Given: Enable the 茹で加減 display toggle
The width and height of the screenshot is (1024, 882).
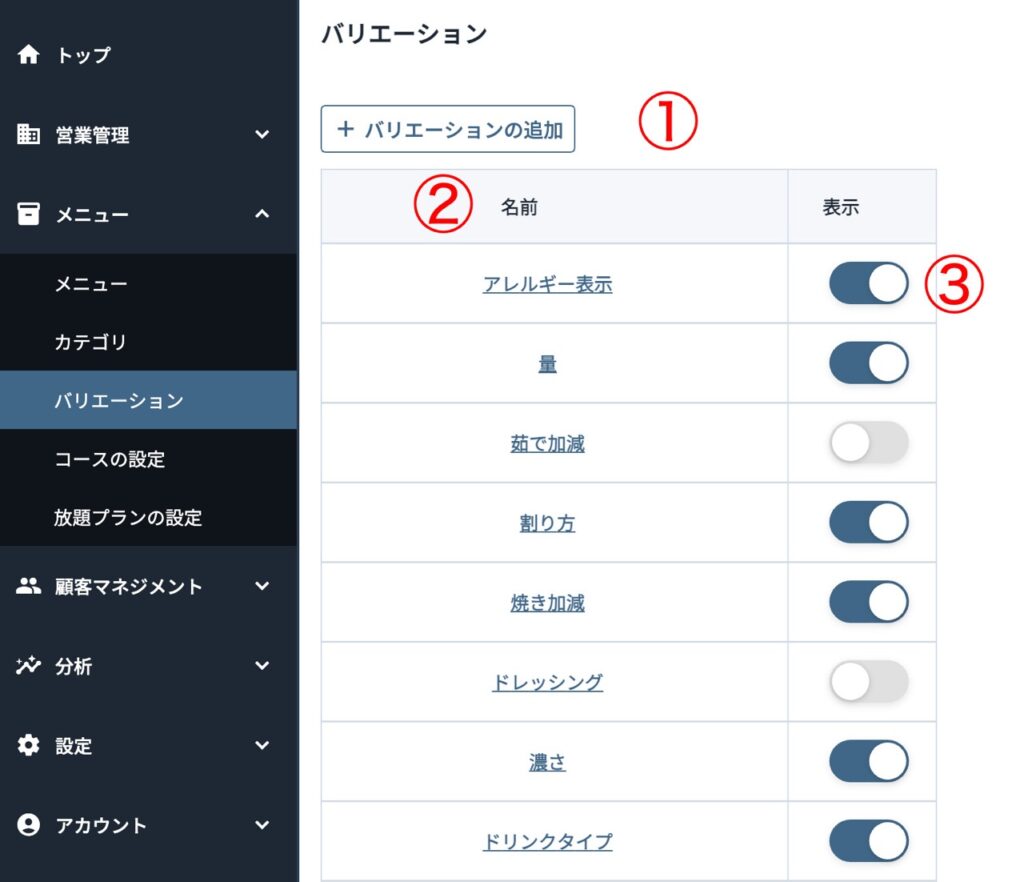Looking at the screenshot, I should coord(868,443).
